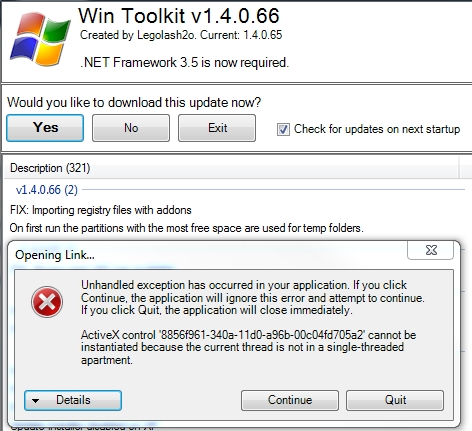Close the Opening Link dialog
The height and width of the screenshot is (431, 472).
pos(430,250)
